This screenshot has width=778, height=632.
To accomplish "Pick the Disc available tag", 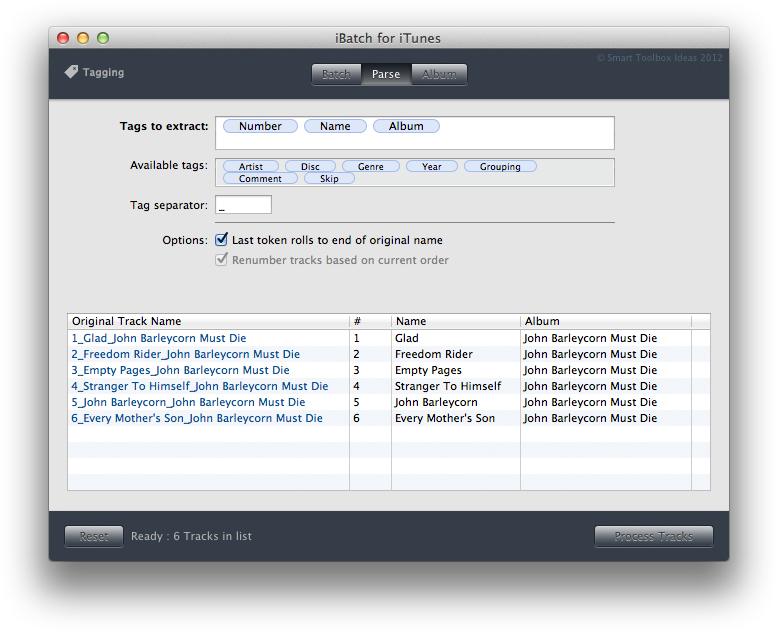I will click(x=311, y=166).
